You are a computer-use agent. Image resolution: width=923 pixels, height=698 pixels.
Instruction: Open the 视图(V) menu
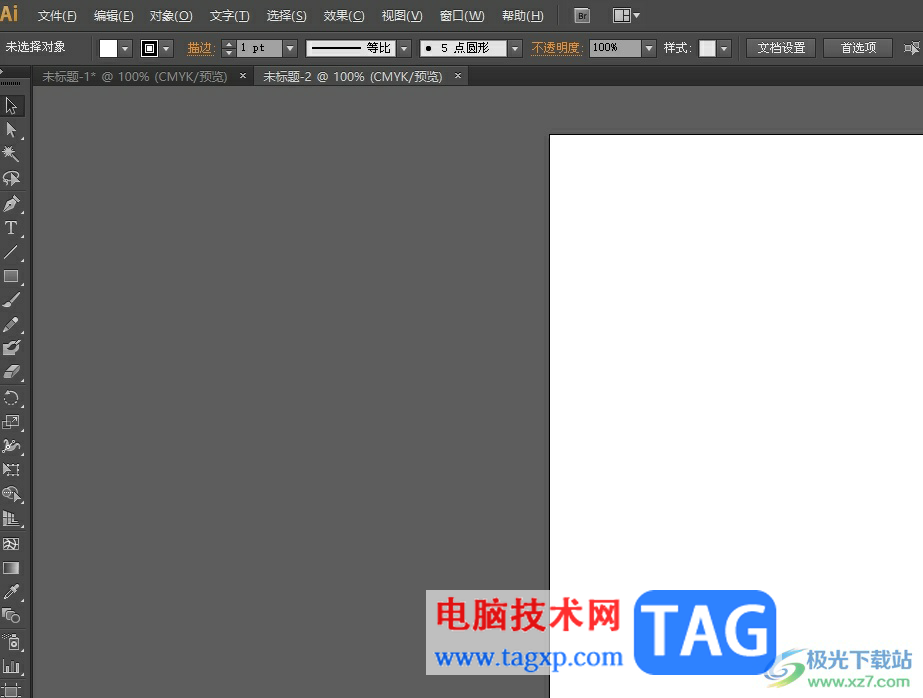(x=402, y=16)
